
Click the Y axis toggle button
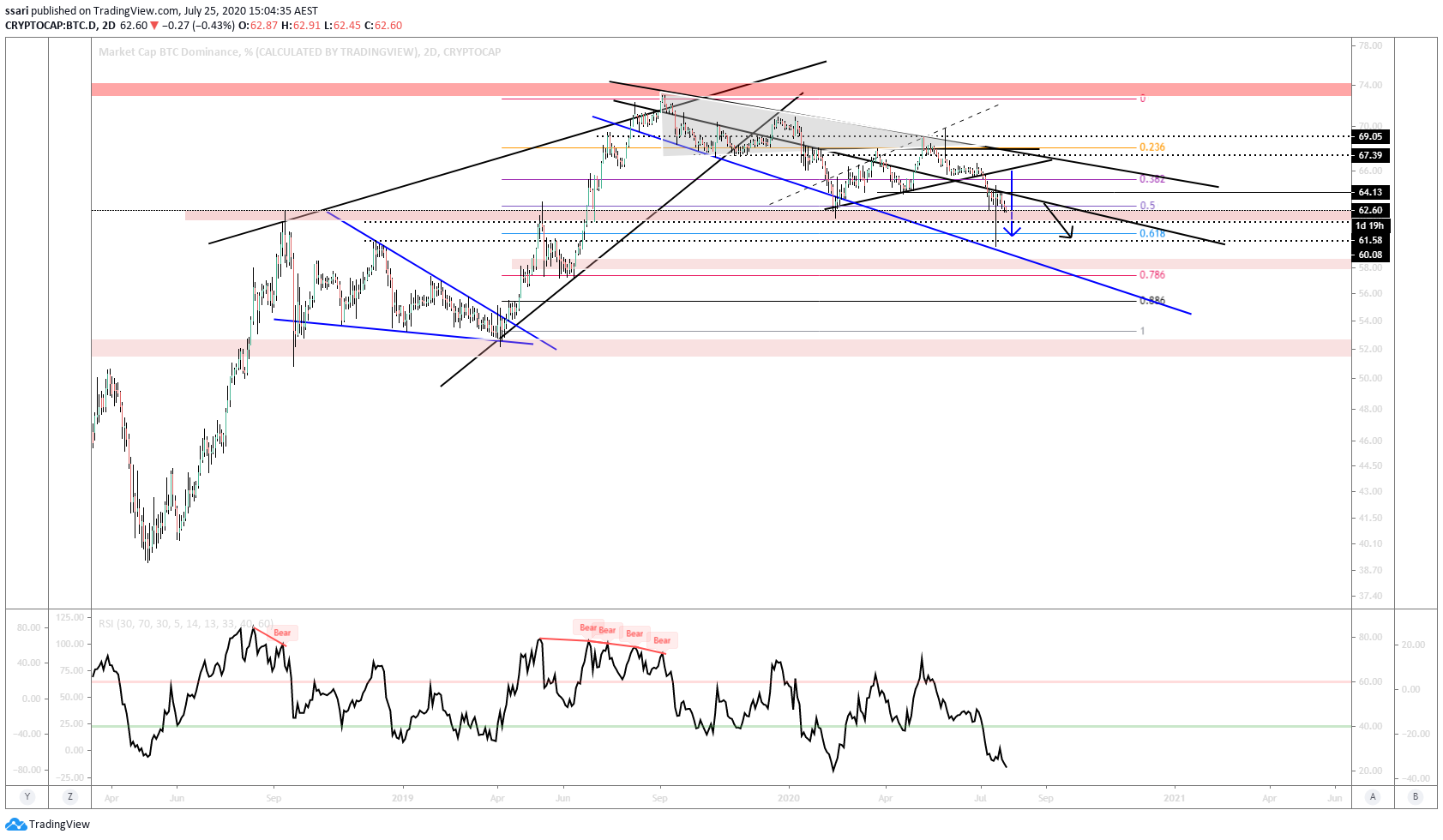point(27,797)
